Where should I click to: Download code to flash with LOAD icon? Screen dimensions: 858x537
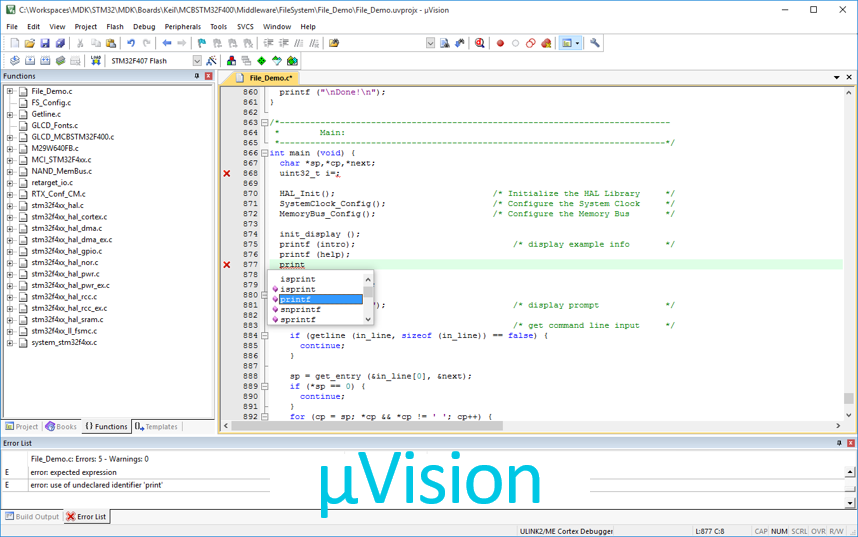click(x=96, y=61)
